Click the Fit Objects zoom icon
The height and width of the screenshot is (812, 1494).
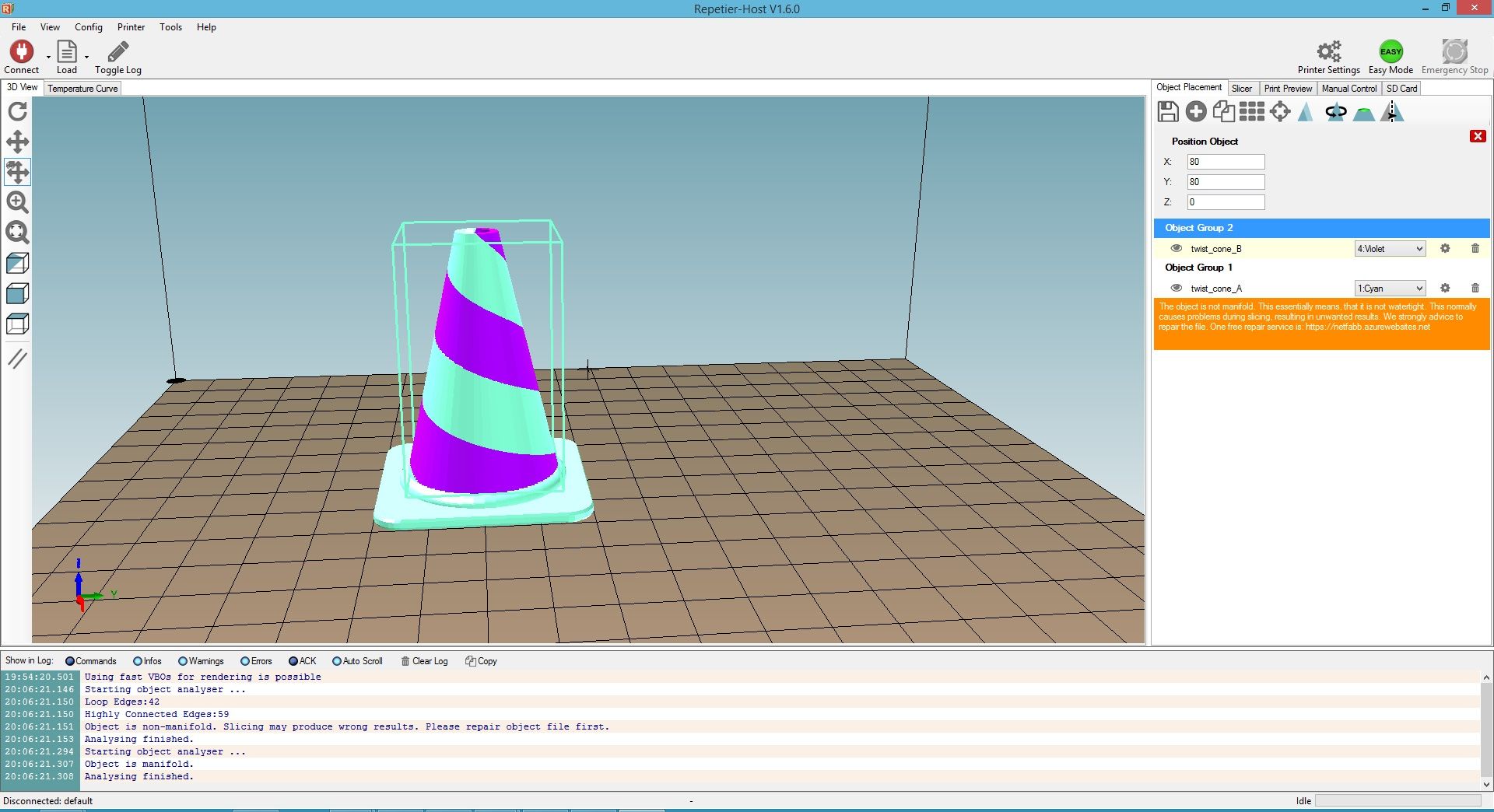click(x=18, y=233)
